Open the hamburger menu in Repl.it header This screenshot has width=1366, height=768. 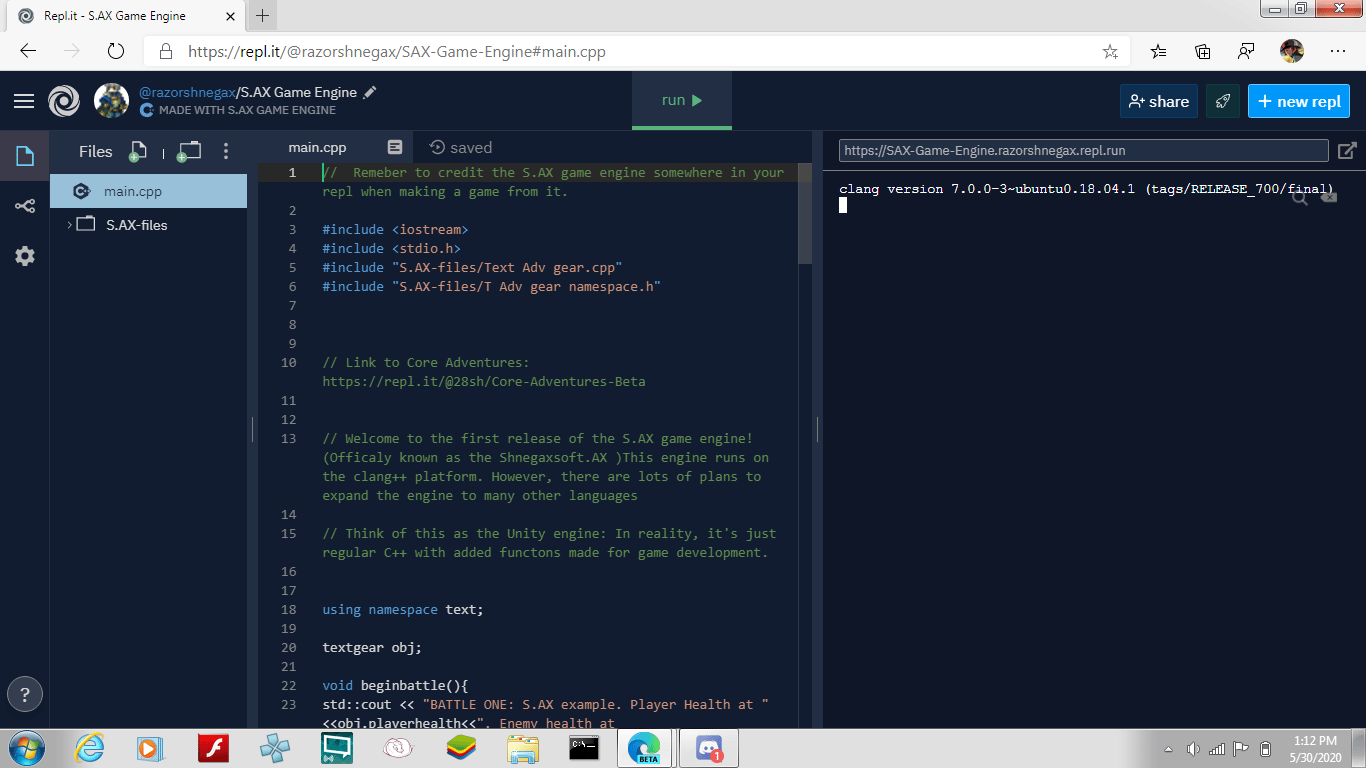(x=24, y=101)
